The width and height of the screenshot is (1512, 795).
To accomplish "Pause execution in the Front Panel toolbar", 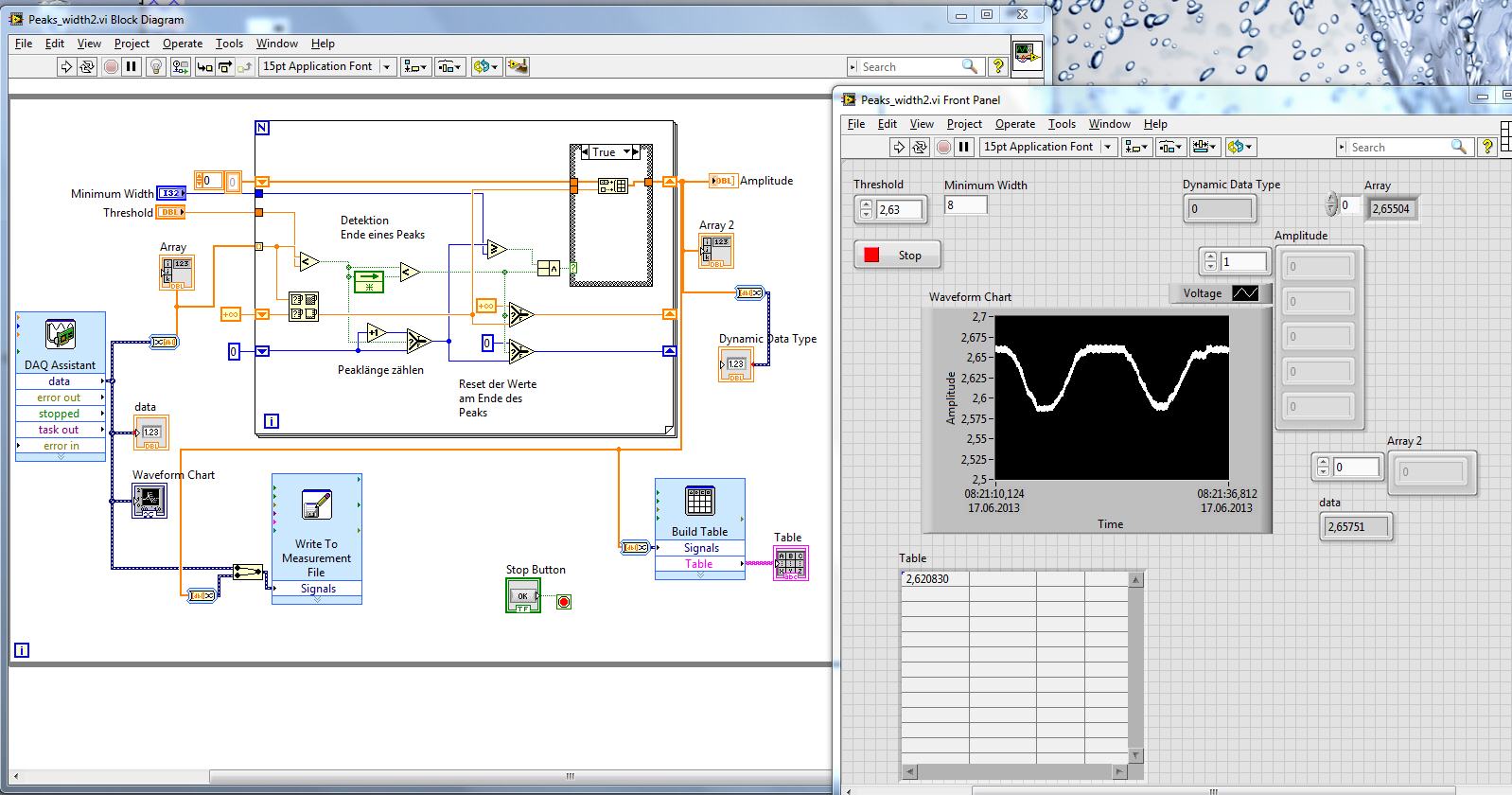I will pyautogui.click(x=963, y=147).
